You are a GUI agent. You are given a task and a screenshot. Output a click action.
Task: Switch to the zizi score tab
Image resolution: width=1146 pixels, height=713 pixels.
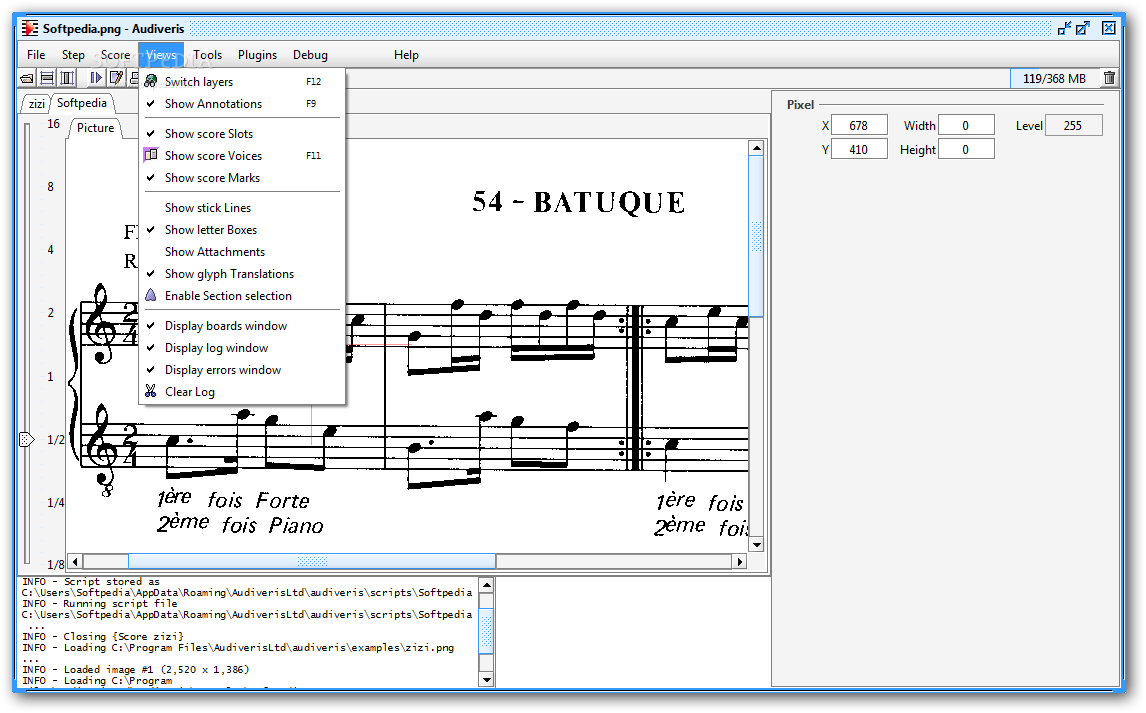coord(37,104)
